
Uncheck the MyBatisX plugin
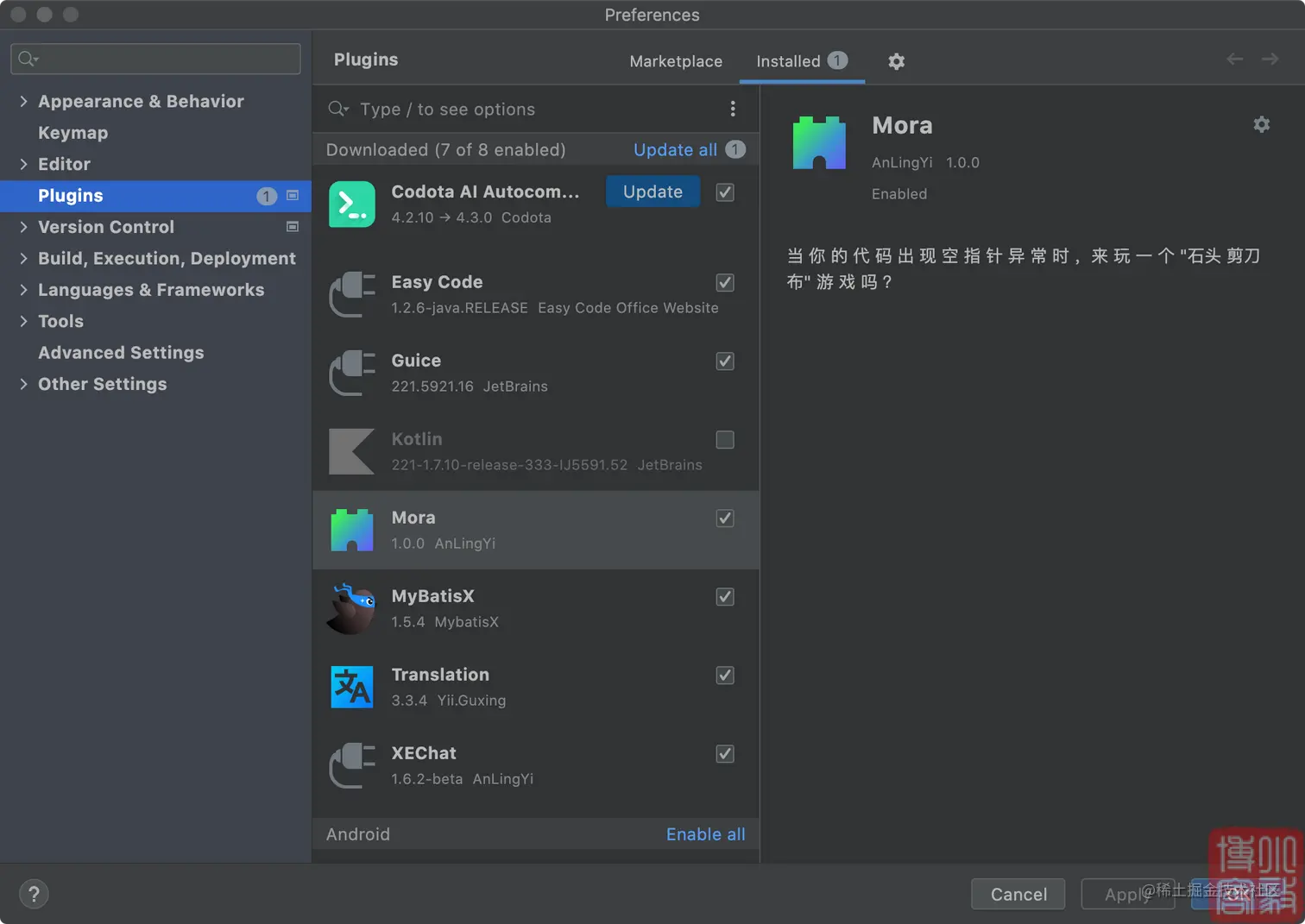pos(725,597)
